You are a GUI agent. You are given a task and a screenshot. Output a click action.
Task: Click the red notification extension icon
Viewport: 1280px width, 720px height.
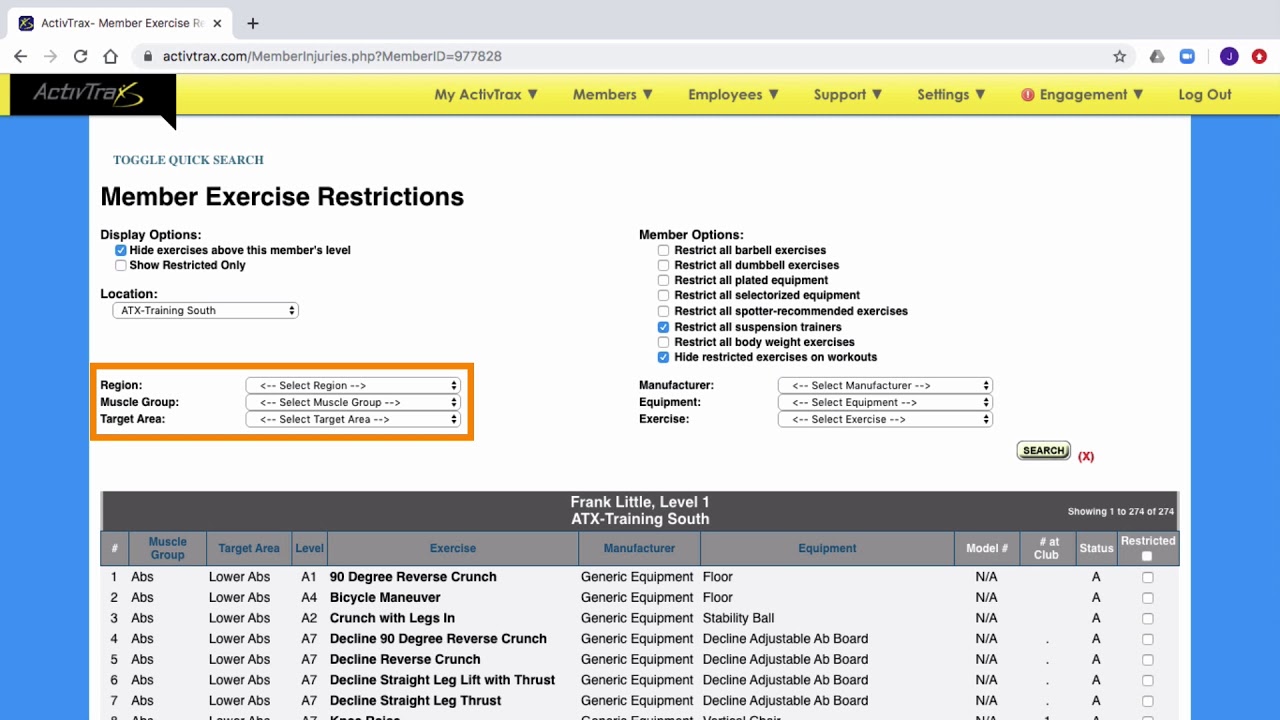[1259, 57]
